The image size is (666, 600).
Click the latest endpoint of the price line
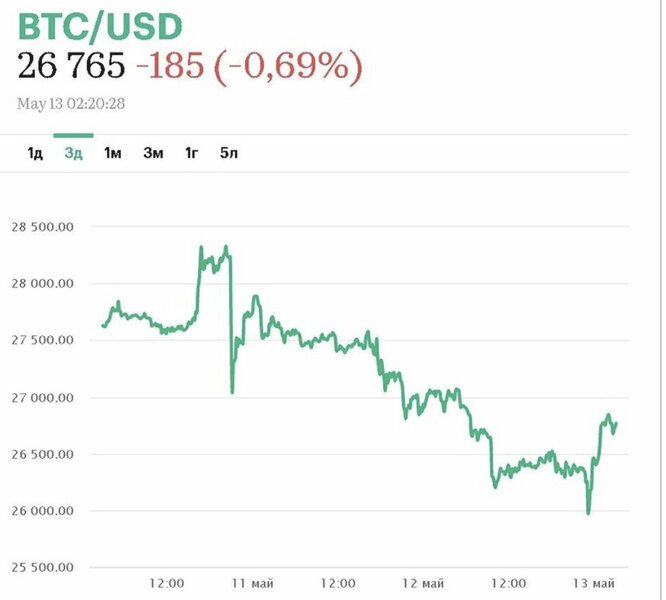coord(617,423)
